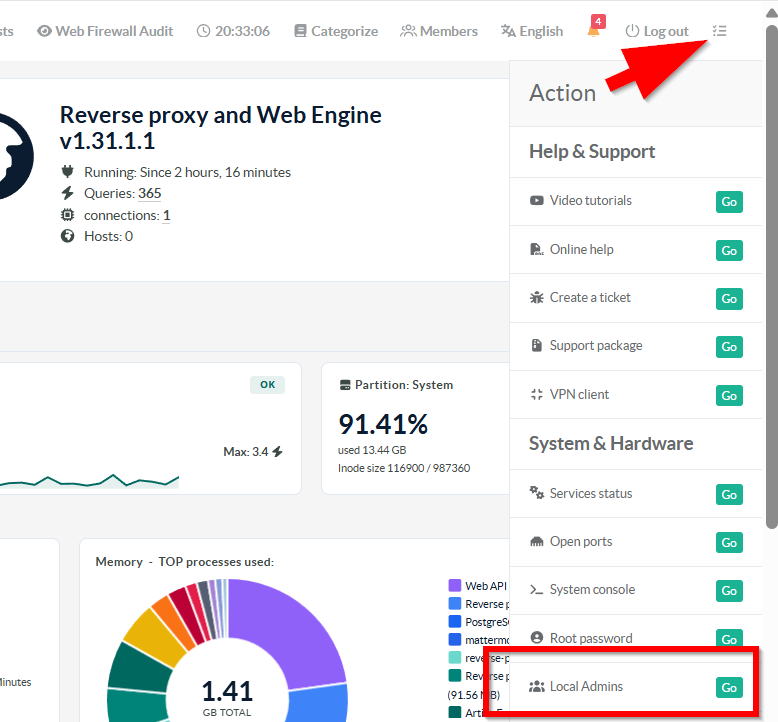Open the action menu list icon

point(719,31)
